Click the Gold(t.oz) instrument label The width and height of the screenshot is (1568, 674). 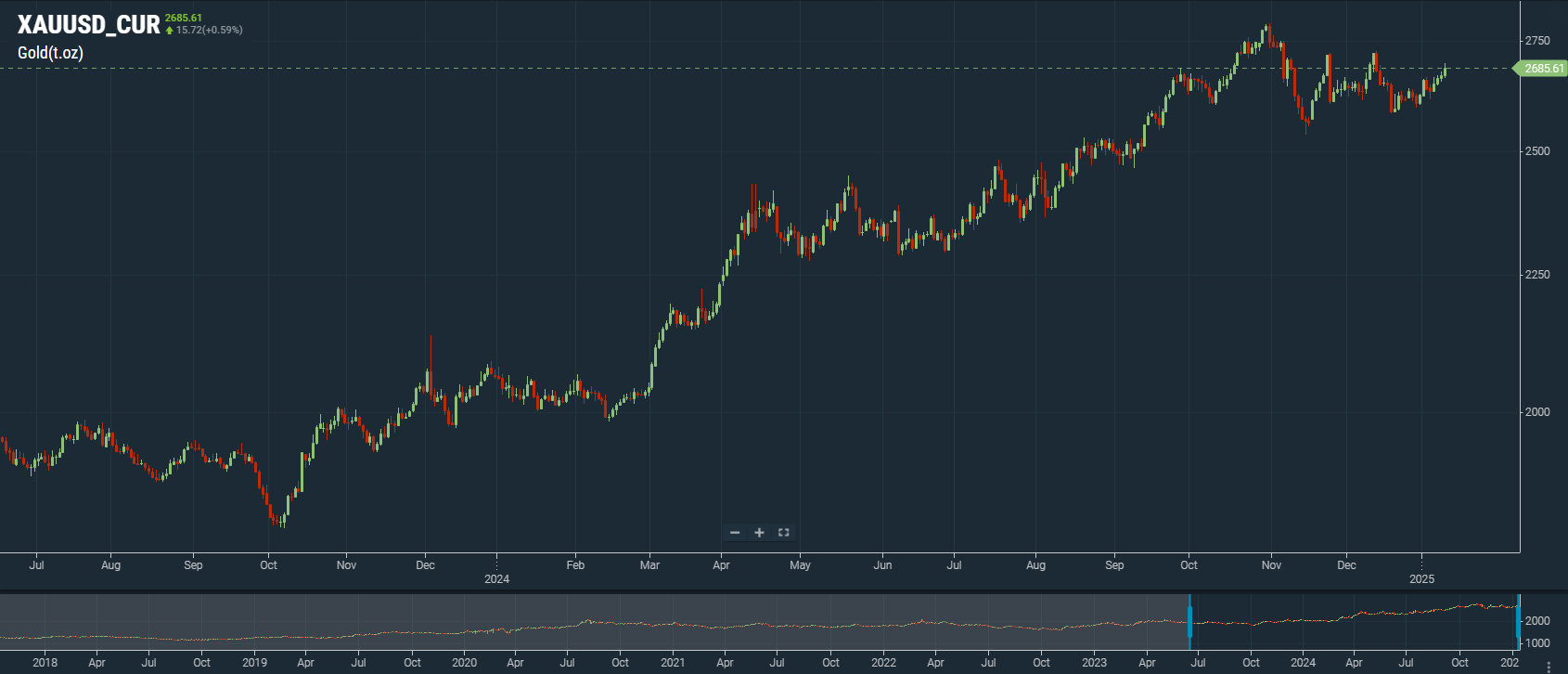tap(50, 53)
